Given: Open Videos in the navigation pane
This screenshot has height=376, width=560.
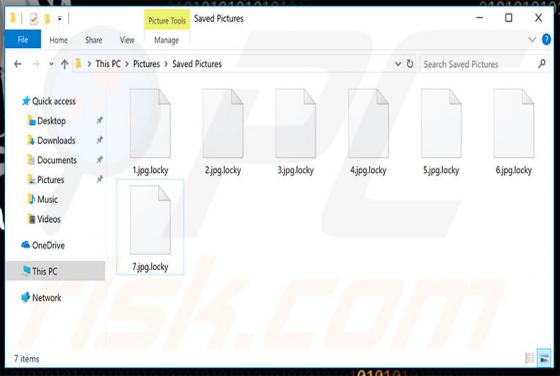Looking at the screenshot, I should point(44,219).
